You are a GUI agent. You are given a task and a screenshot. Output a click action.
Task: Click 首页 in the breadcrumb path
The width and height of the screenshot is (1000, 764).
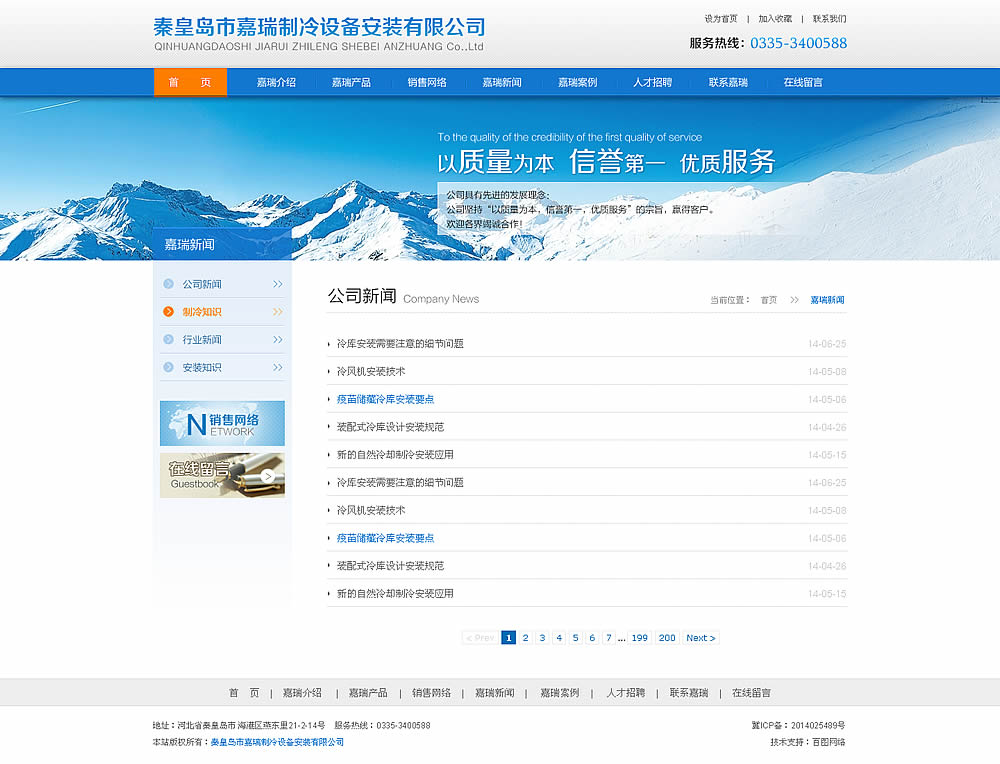pyautogui.click(x=768, y=300)
